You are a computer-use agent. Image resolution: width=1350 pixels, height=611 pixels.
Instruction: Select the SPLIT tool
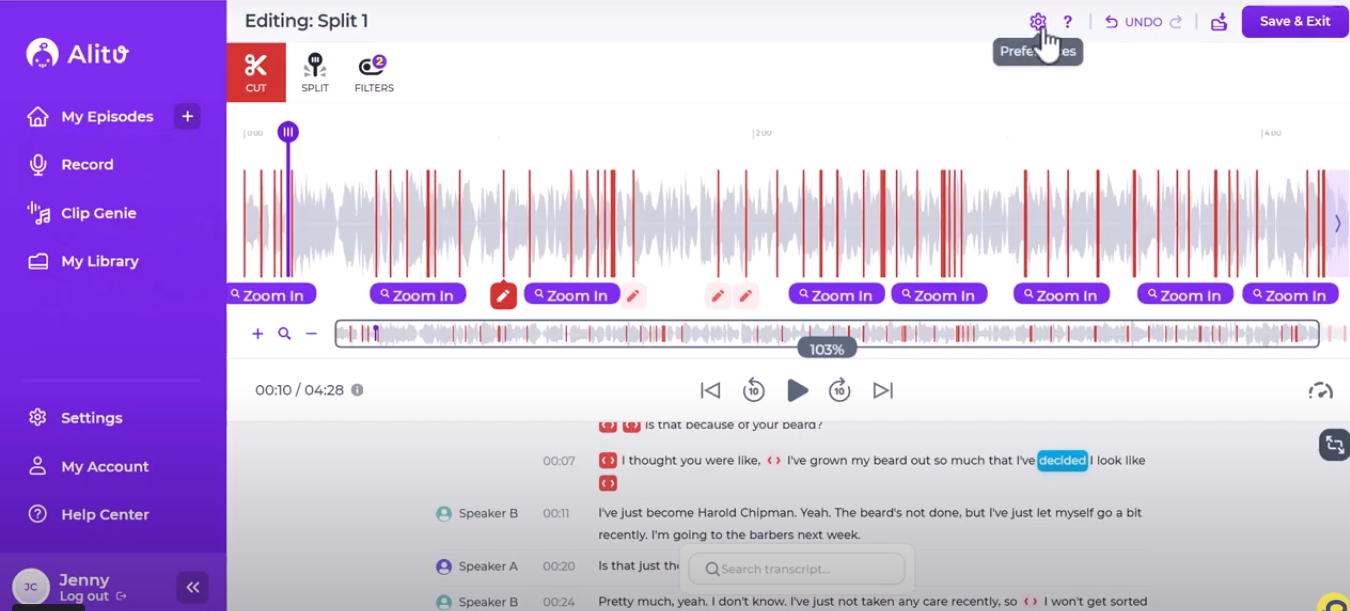pyautogui.click(x=315, y=73)
